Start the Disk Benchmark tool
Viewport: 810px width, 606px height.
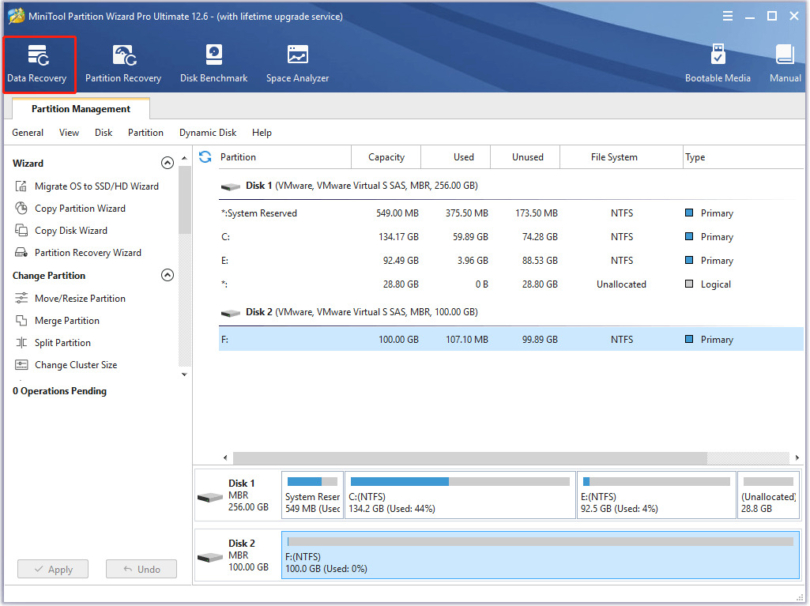click(213, 62)
